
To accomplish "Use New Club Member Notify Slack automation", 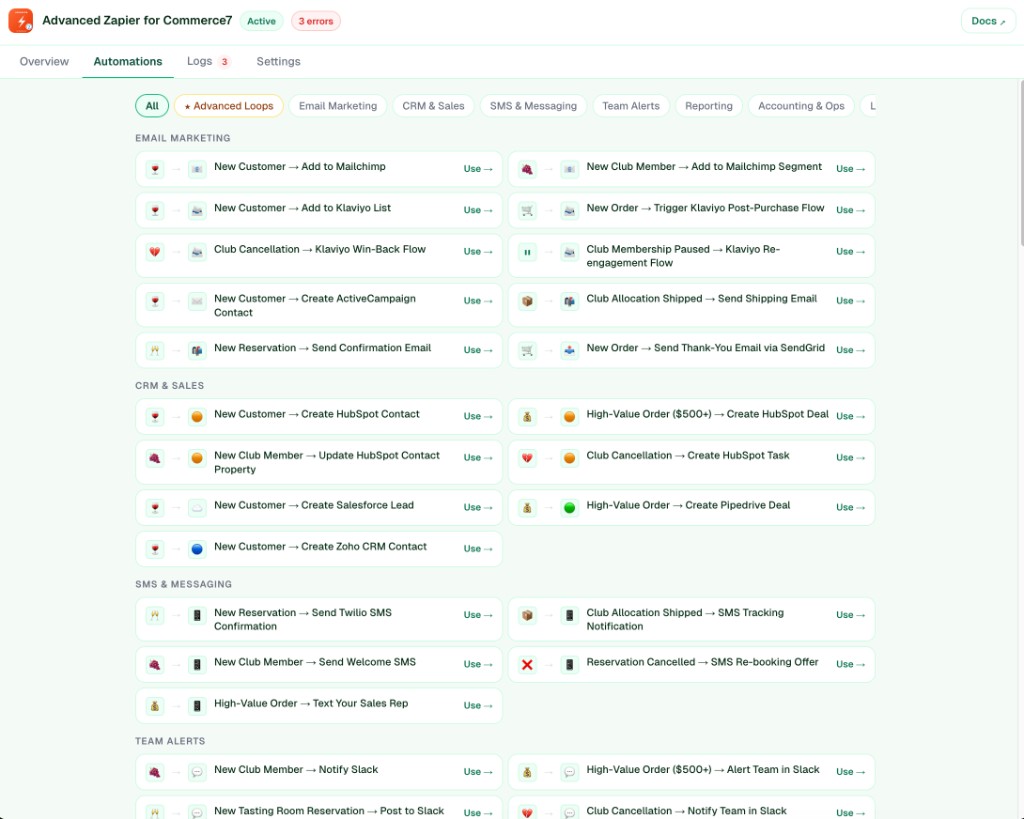I will click(x=478, y=772).
